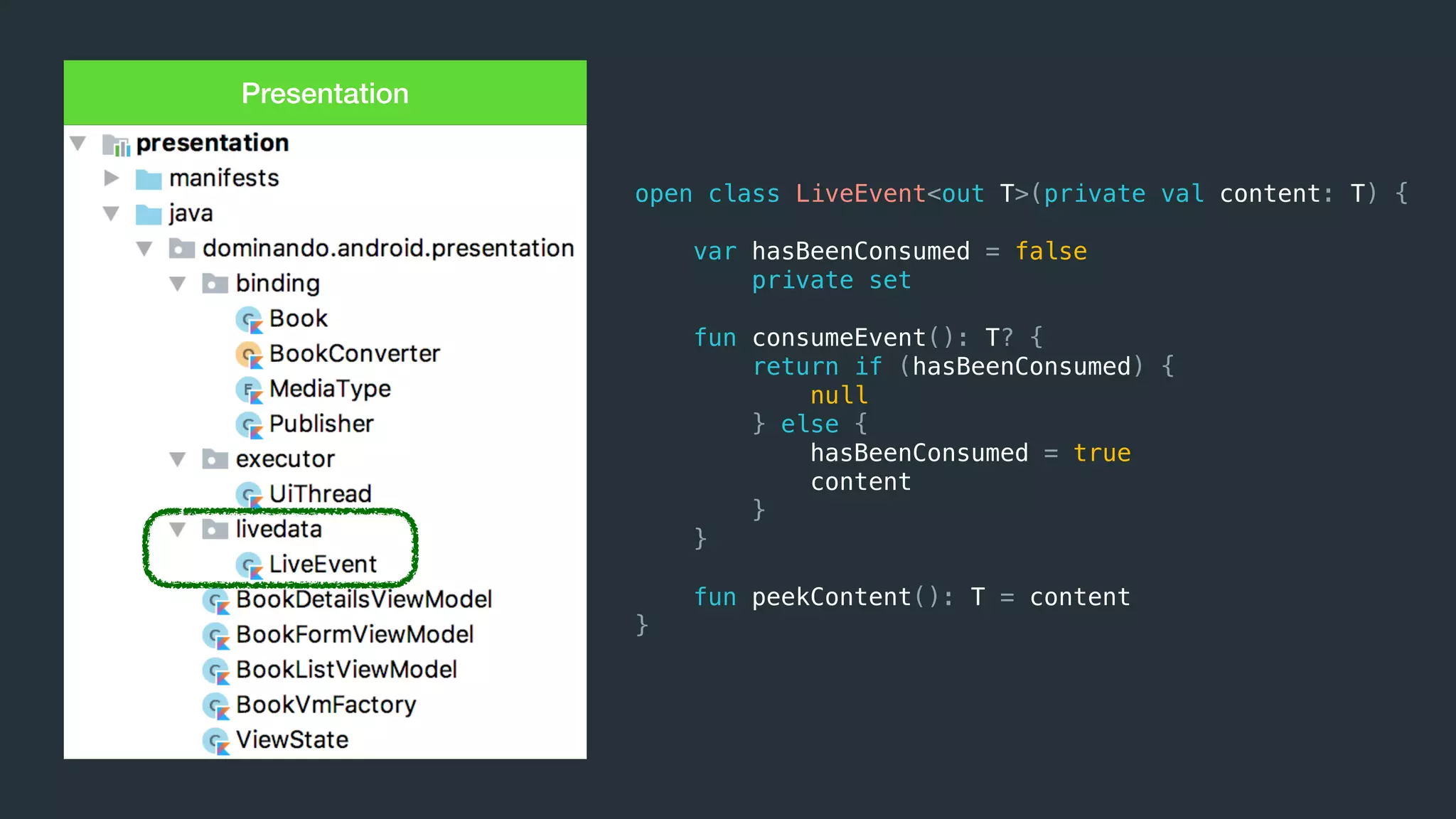1456x819 pixels.
Task: Click the BookConverter Kotlin object icon
Action: click(x=249, y=355)
